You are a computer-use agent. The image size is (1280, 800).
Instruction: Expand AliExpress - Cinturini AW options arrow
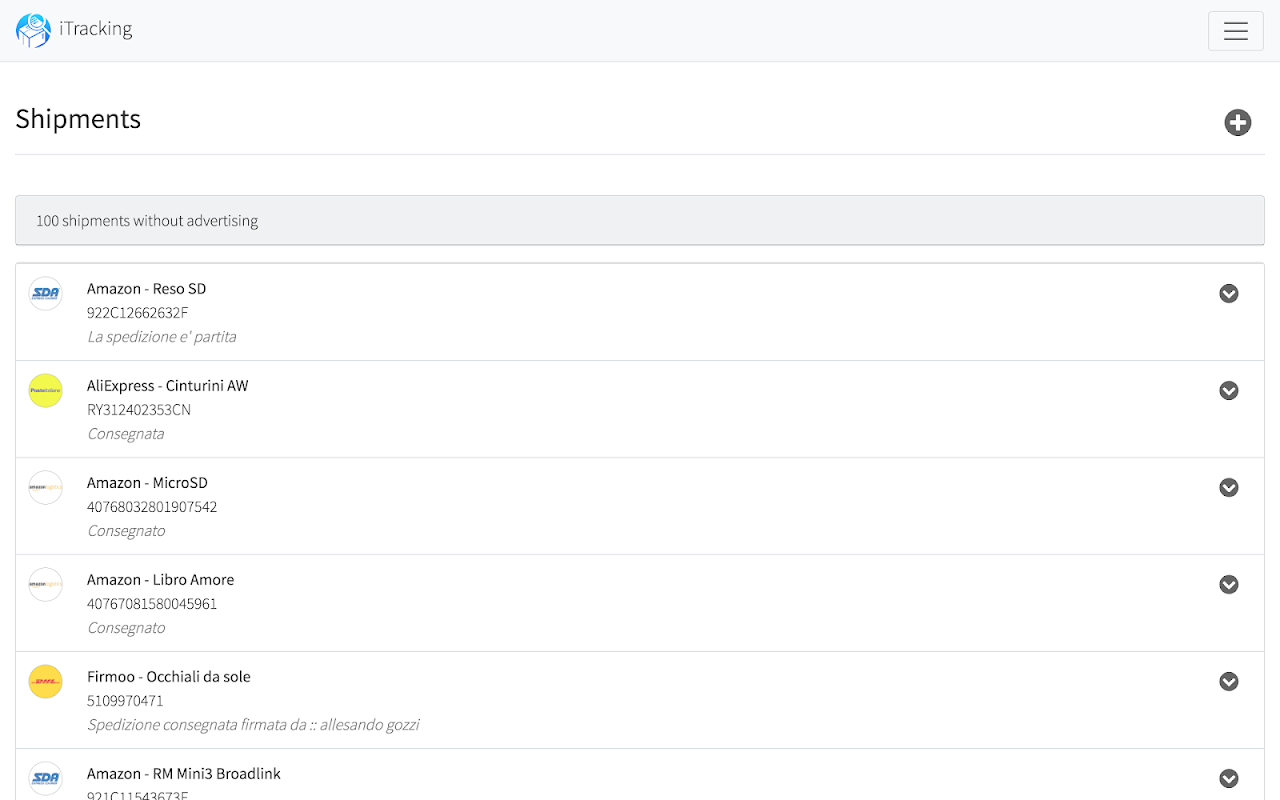coord(1229,390)
